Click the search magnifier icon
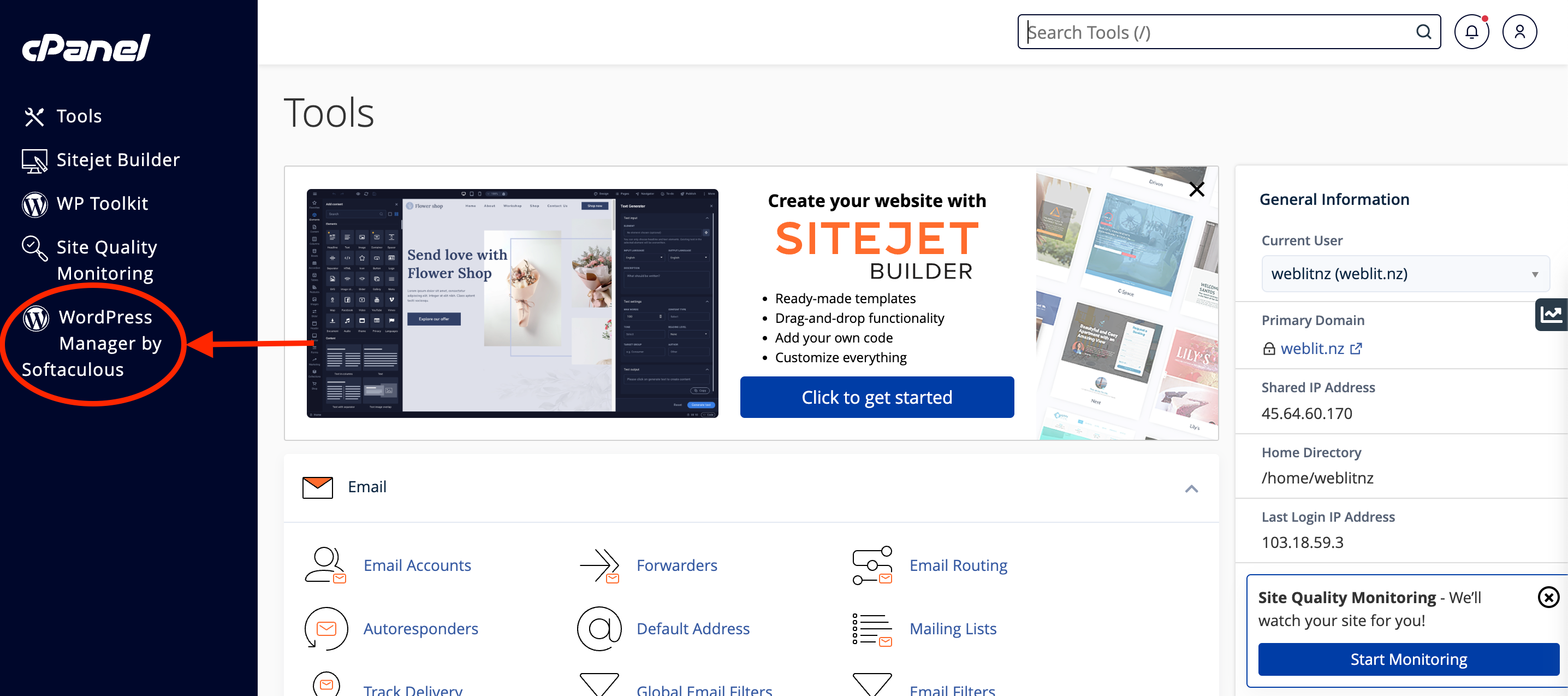1568x696 pixels. (x=1423, y=32)
